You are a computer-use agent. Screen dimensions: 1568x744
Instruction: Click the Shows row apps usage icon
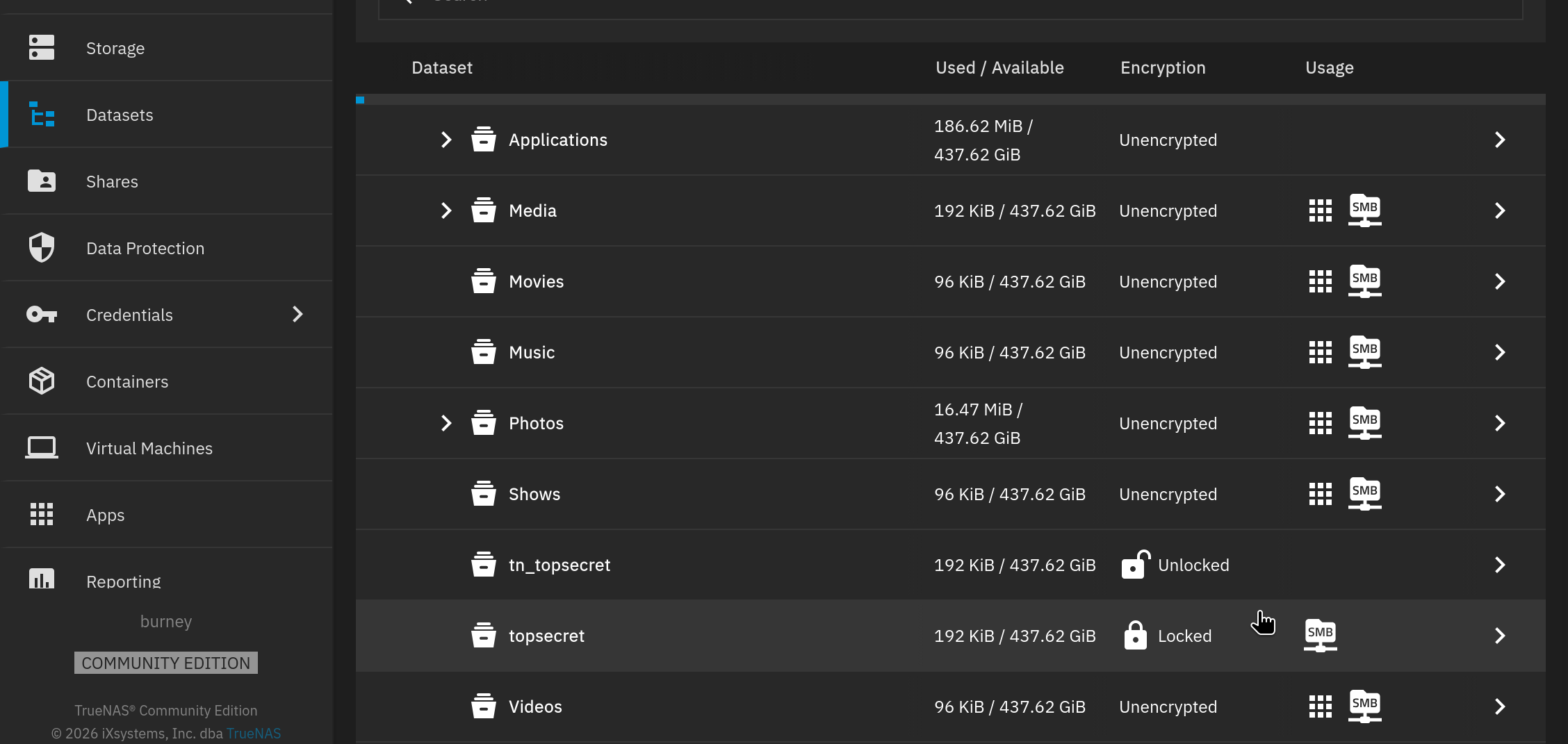coord(1321,494)
